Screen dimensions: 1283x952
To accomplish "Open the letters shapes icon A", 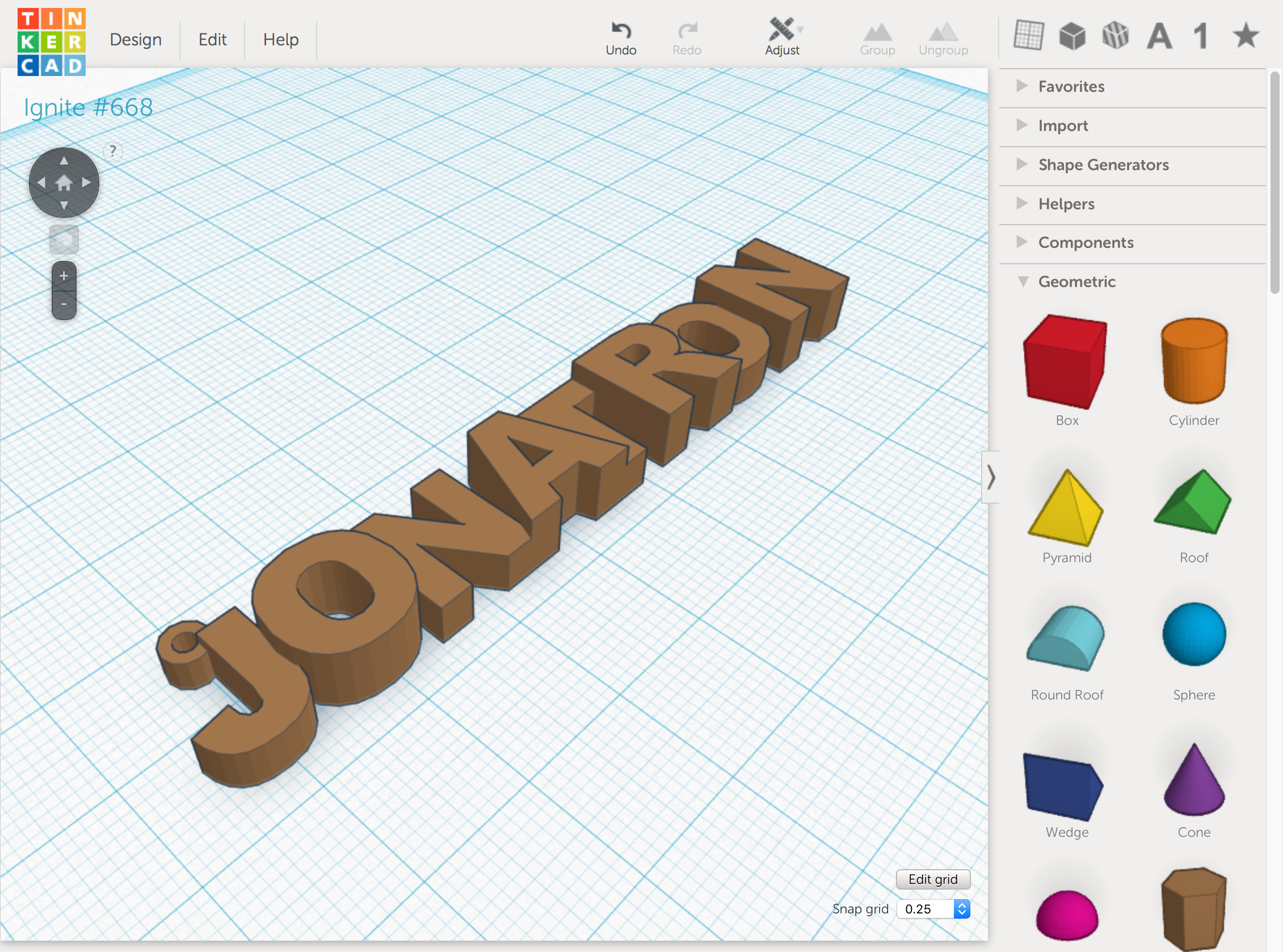I will point(1159,36).
